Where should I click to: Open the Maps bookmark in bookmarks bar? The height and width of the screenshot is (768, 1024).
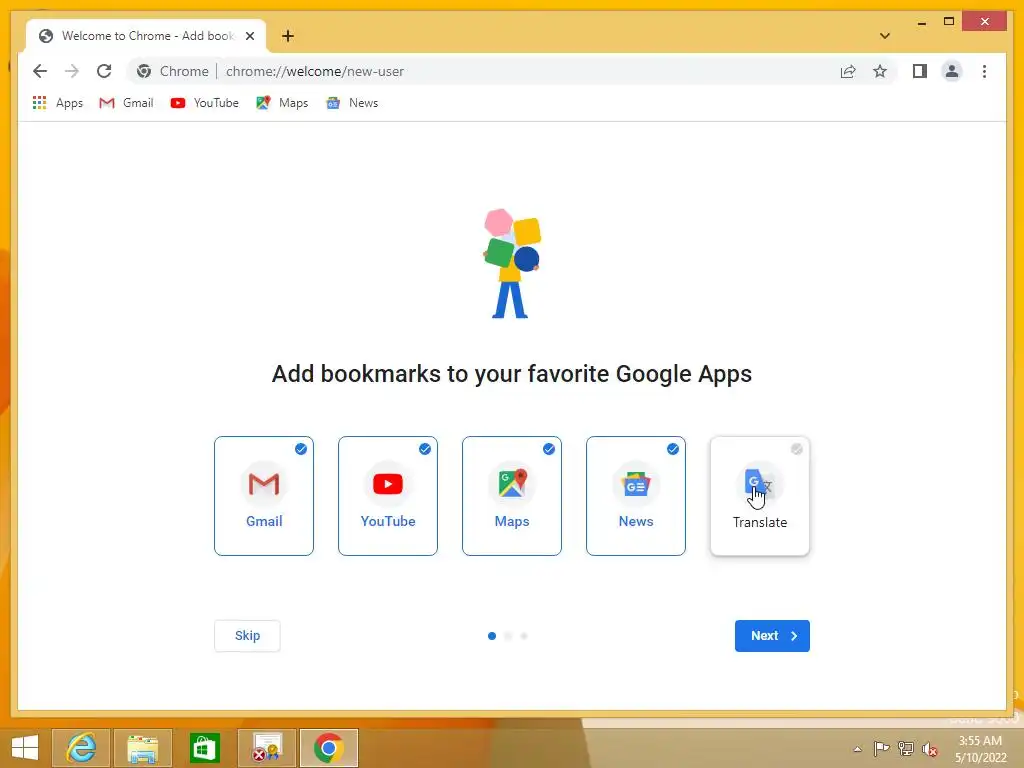pyautogui.click(x=282, y=103)
